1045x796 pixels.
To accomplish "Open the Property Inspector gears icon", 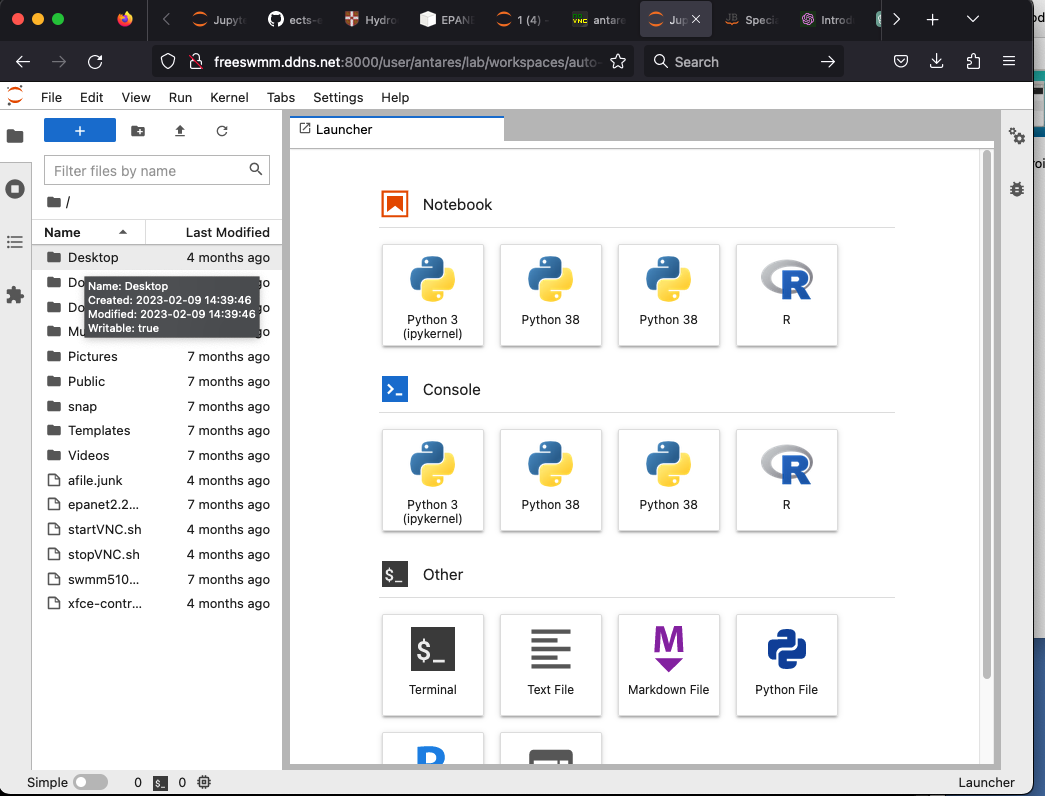I will click(x=1017, y=136).
